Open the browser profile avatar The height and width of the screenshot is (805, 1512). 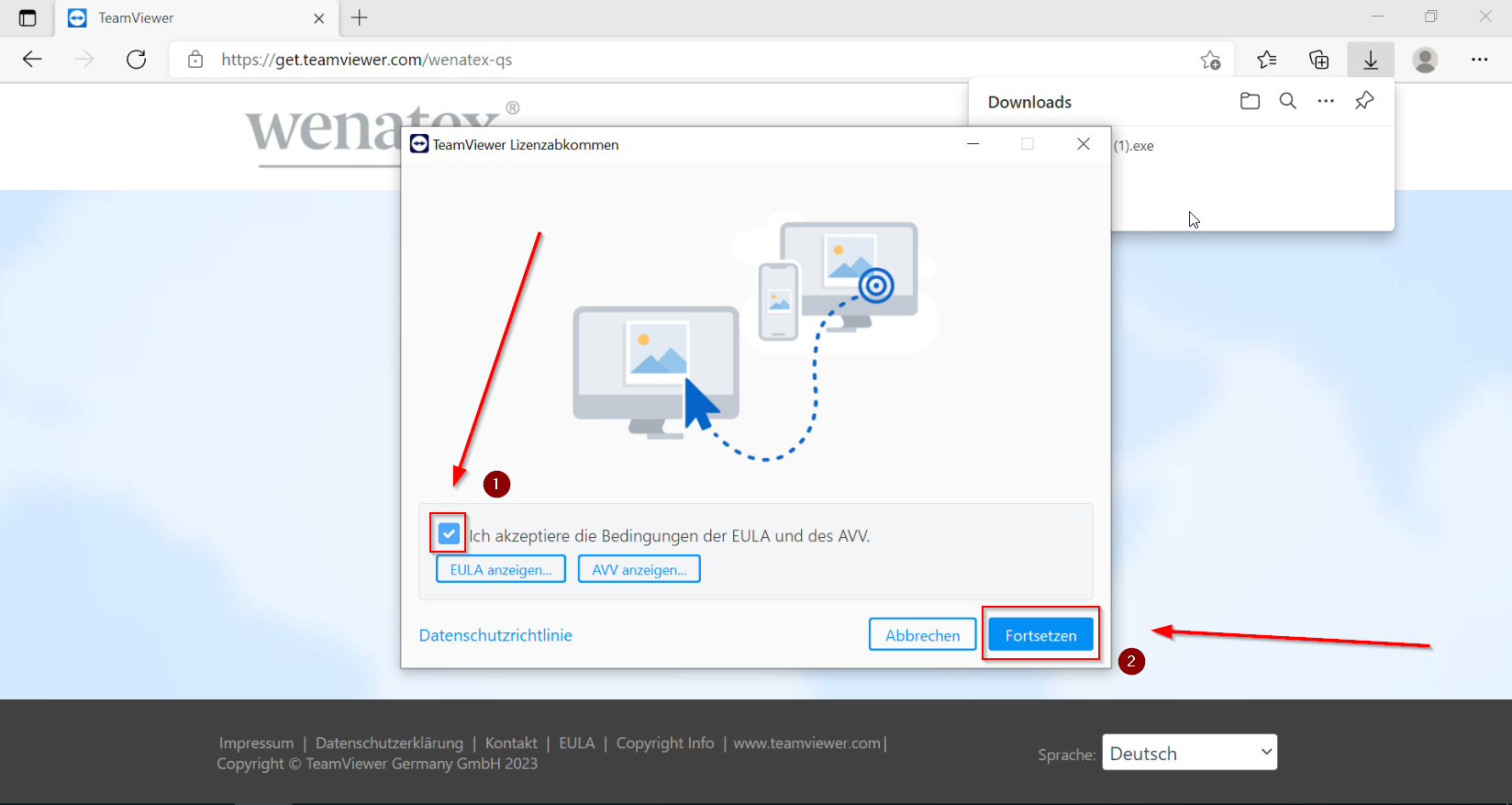[1425, 60]
